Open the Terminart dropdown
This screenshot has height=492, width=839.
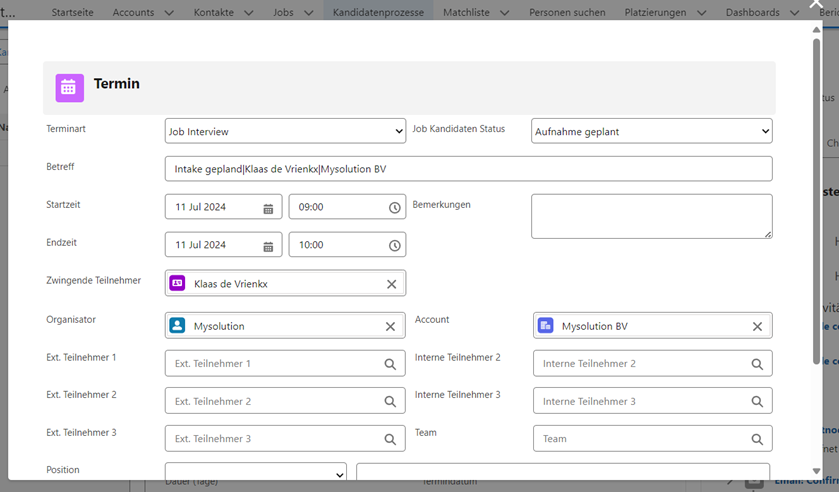pos(285,131)
